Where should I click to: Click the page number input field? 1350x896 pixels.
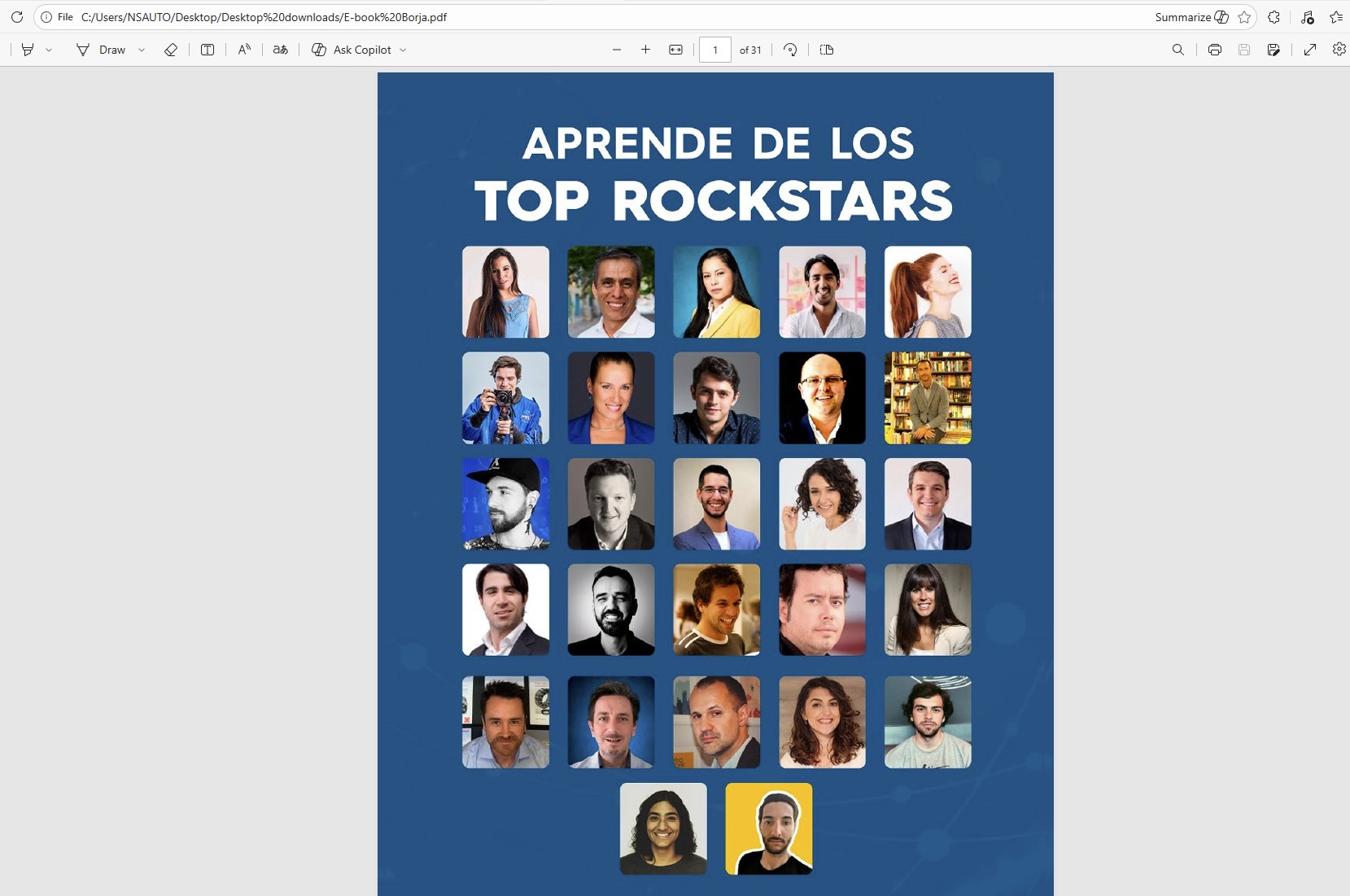(714, 50)
